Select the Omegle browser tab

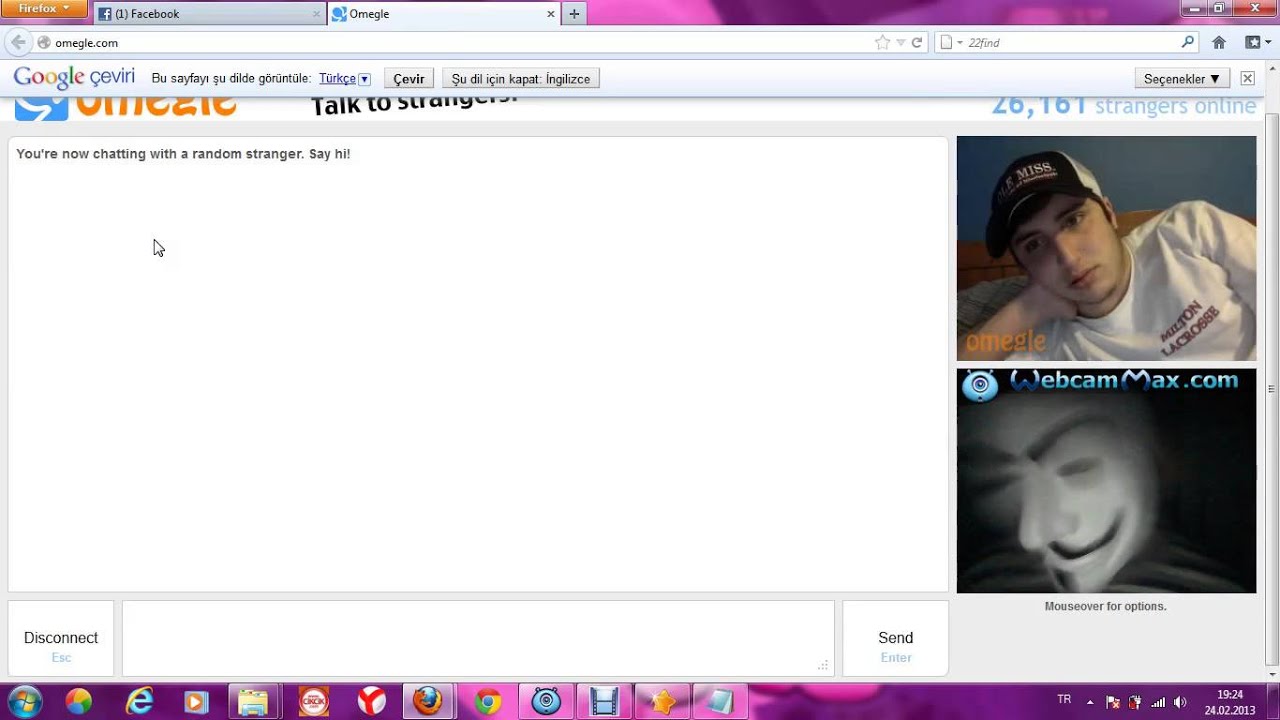tap(444, 14)
